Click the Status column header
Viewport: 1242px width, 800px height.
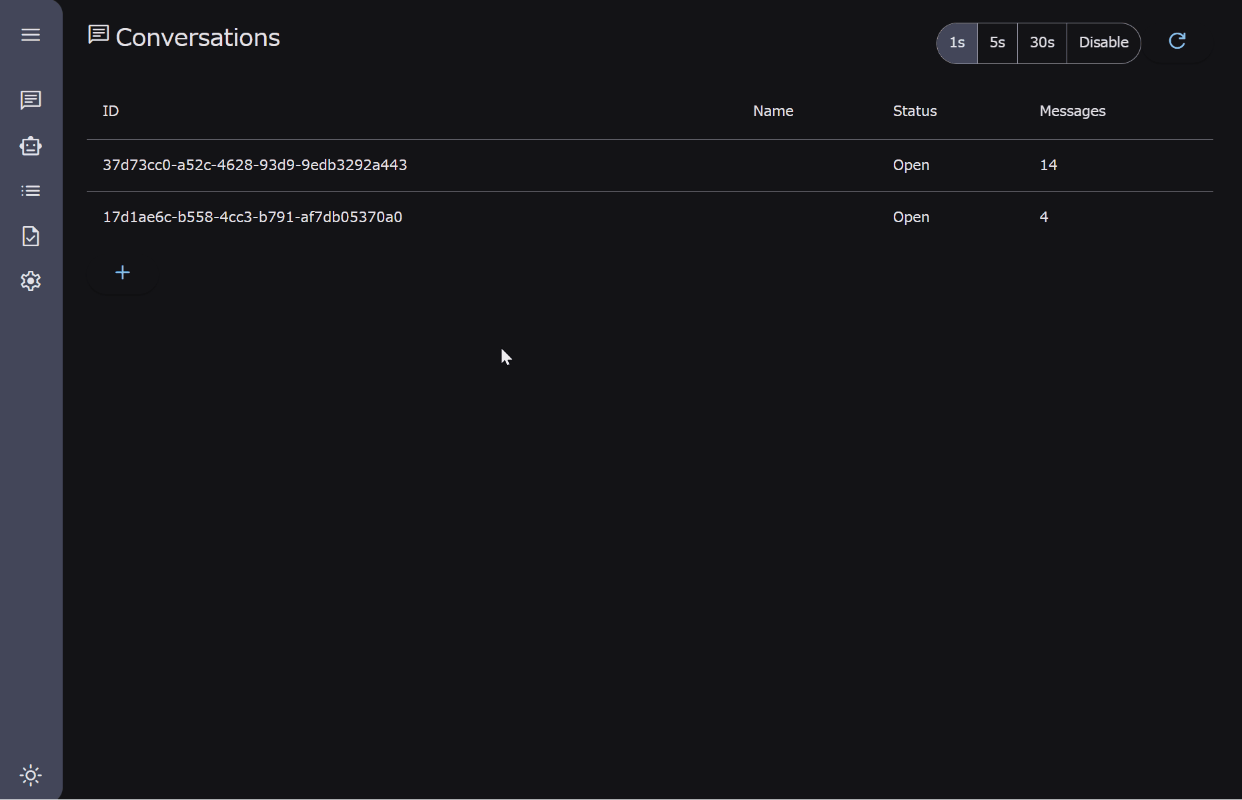915,111
